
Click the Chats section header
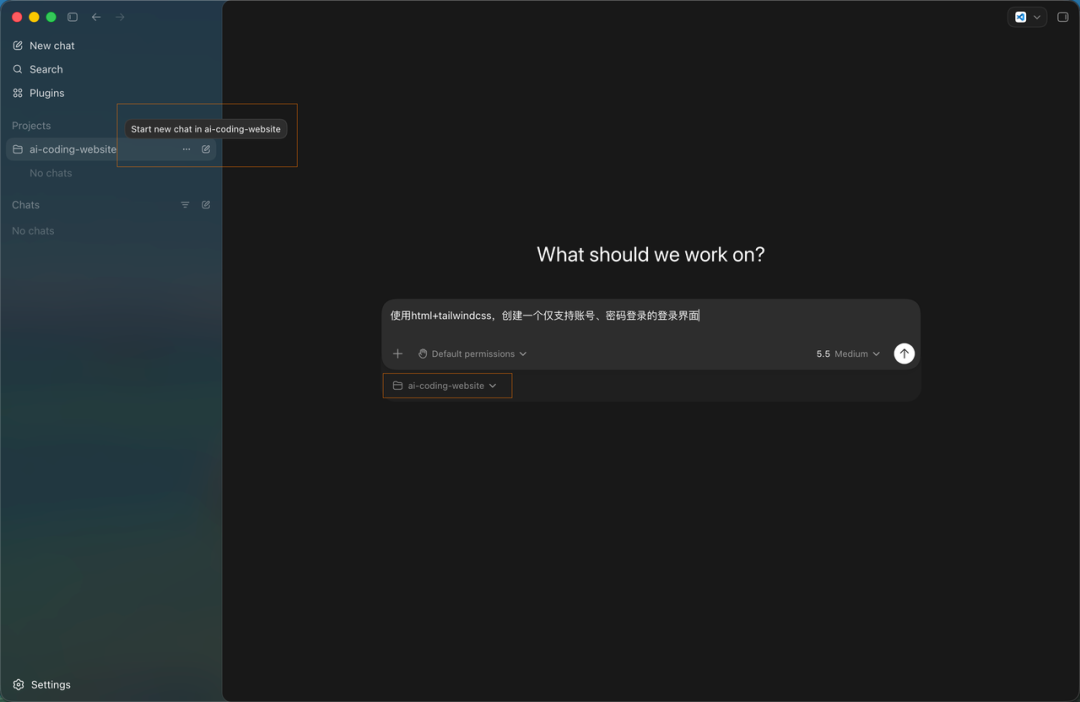click(25, 205)
